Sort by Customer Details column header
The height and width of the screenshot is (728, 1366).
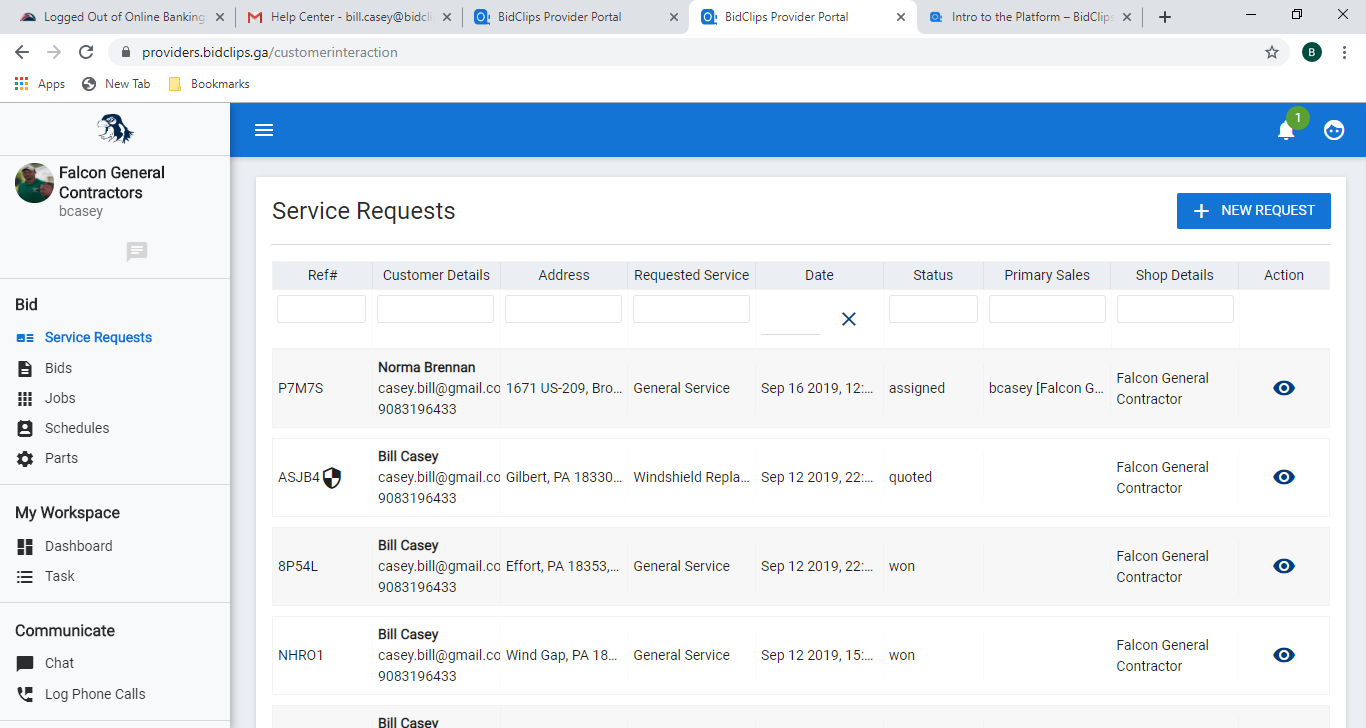436,275
